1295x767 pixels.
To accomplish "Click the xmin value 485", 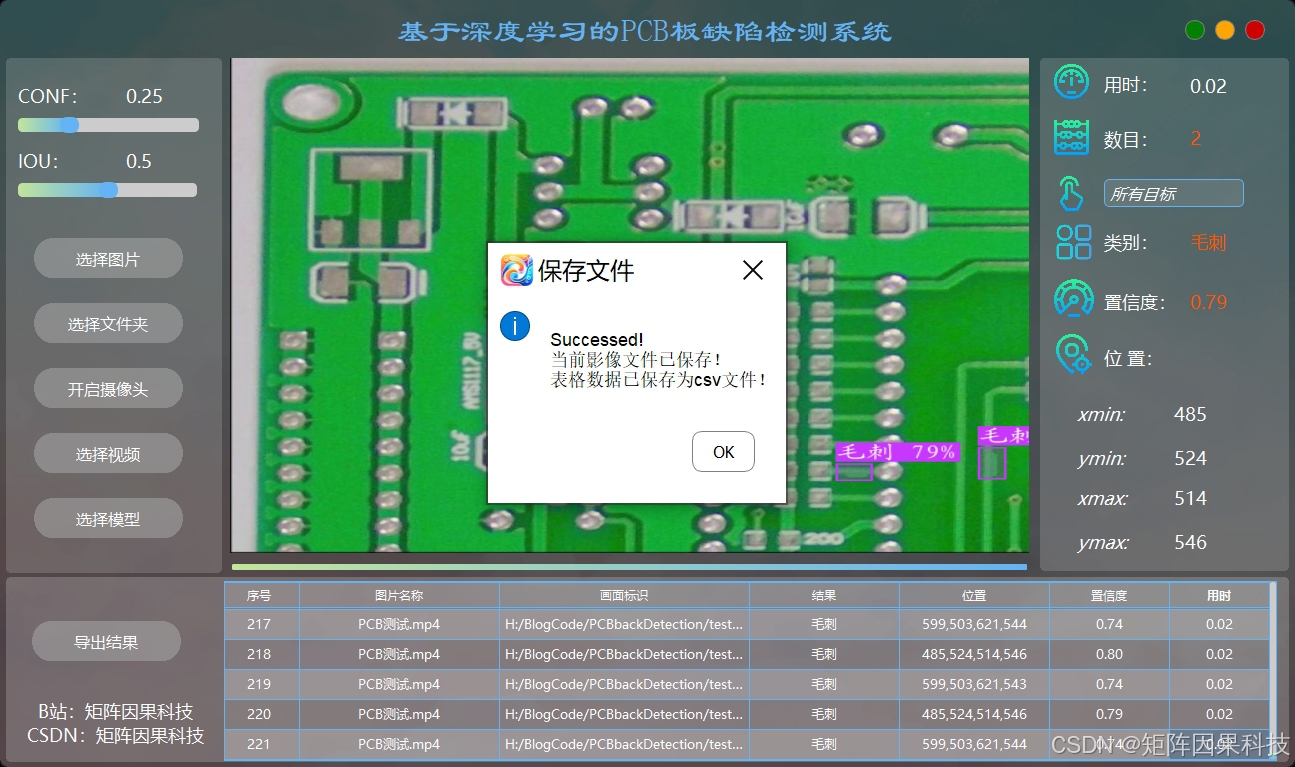I will [1190, 414].
